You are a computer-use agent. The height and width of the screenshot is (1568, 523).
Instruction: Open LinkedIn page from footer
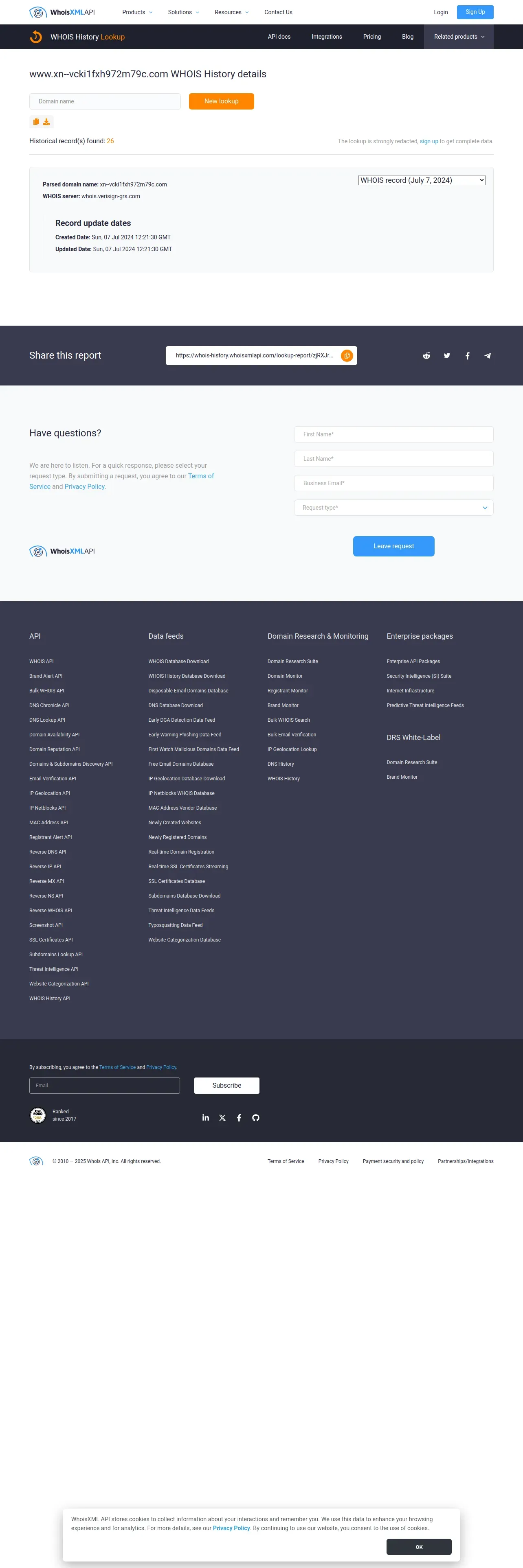[206, 1117]
